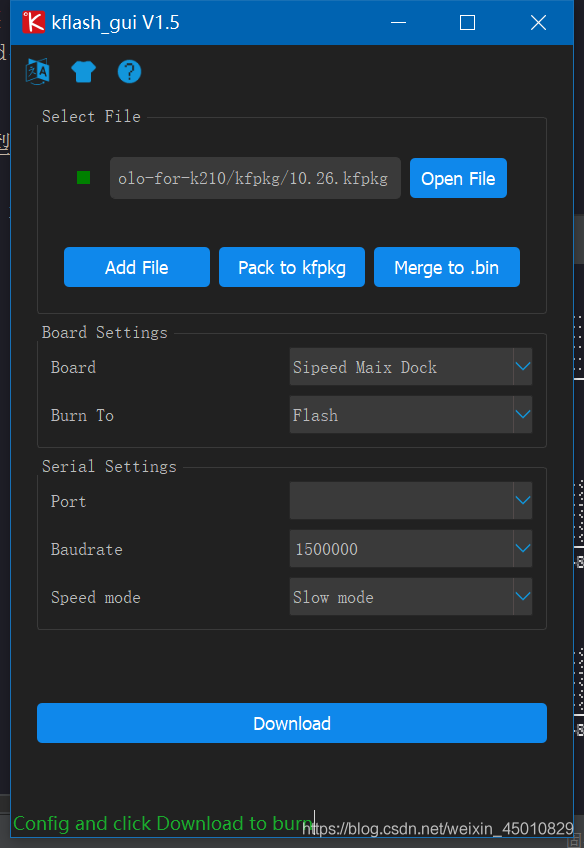The width and height of the screenshot is (584, 848).
Task: Click the 'Speed mode' label text
Action: click(96, 597)
